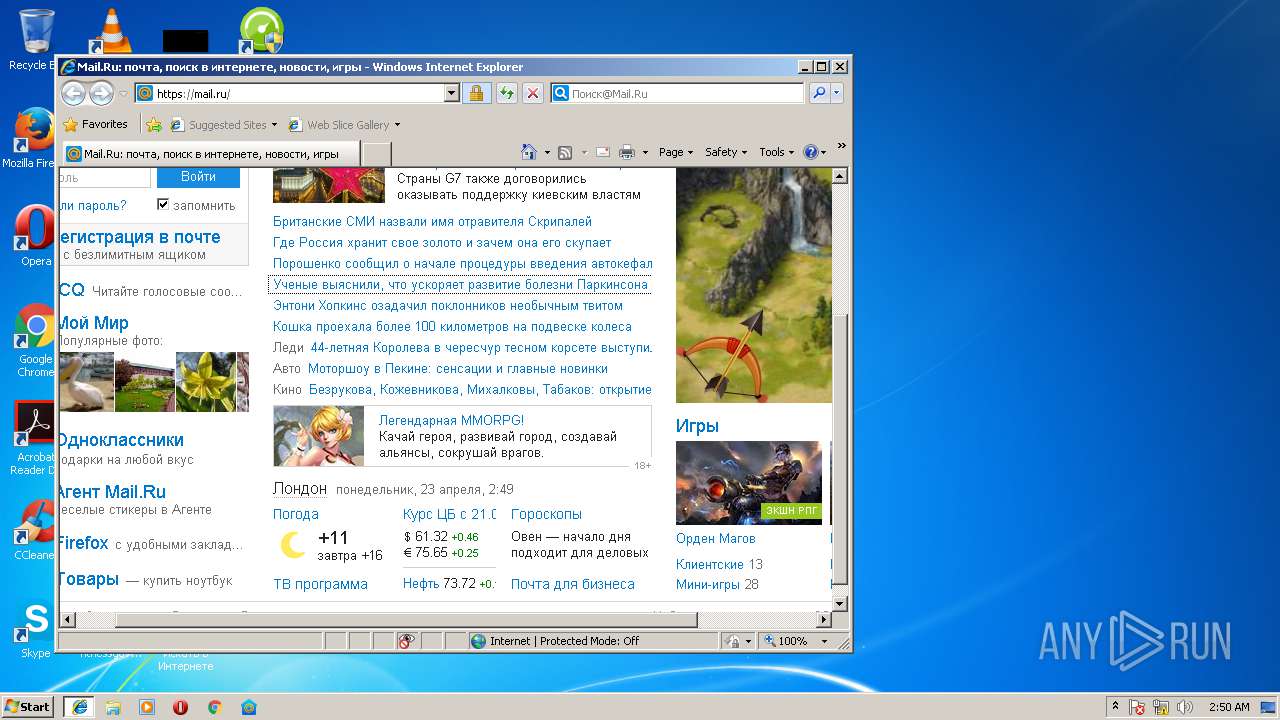
Task: Click the Internet Explorer taskbar button
Action: coord(79,706)
